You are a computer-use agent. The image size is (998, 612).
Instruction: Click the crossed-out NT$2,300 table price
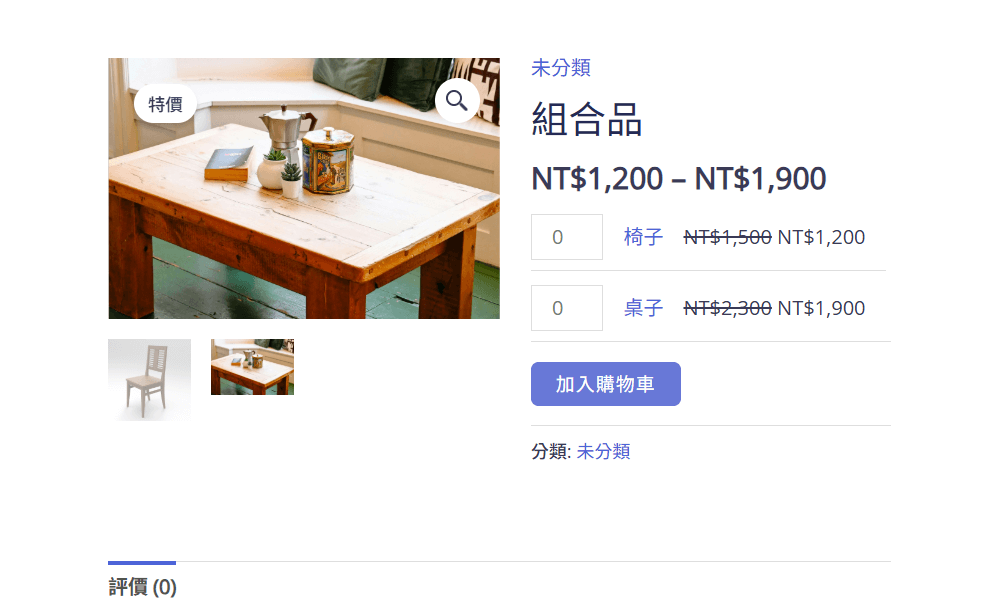click(727, 309)
